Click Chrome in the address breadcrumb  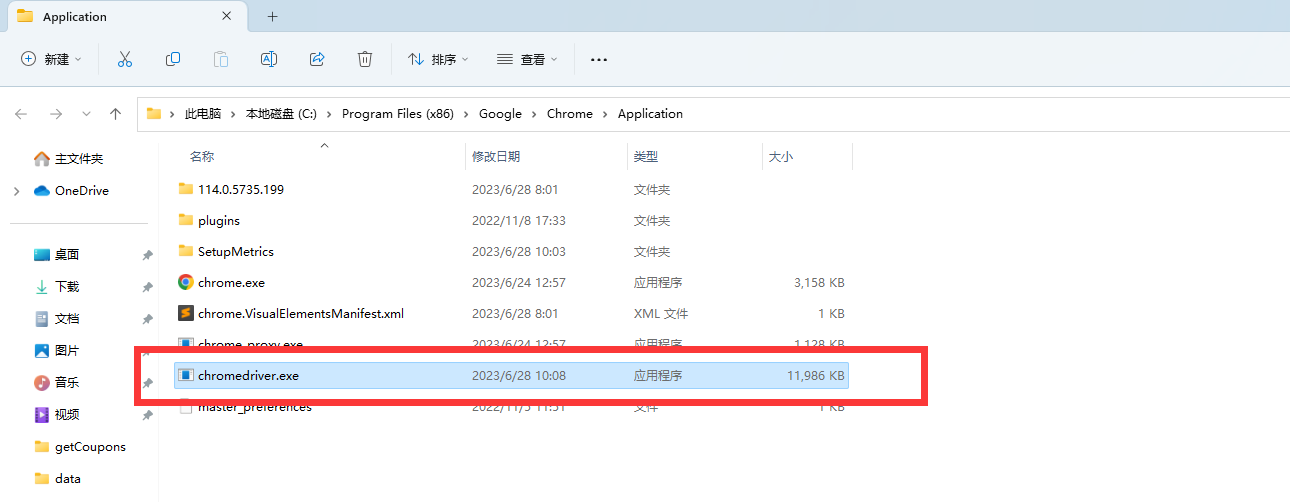[x=570, y=114]
